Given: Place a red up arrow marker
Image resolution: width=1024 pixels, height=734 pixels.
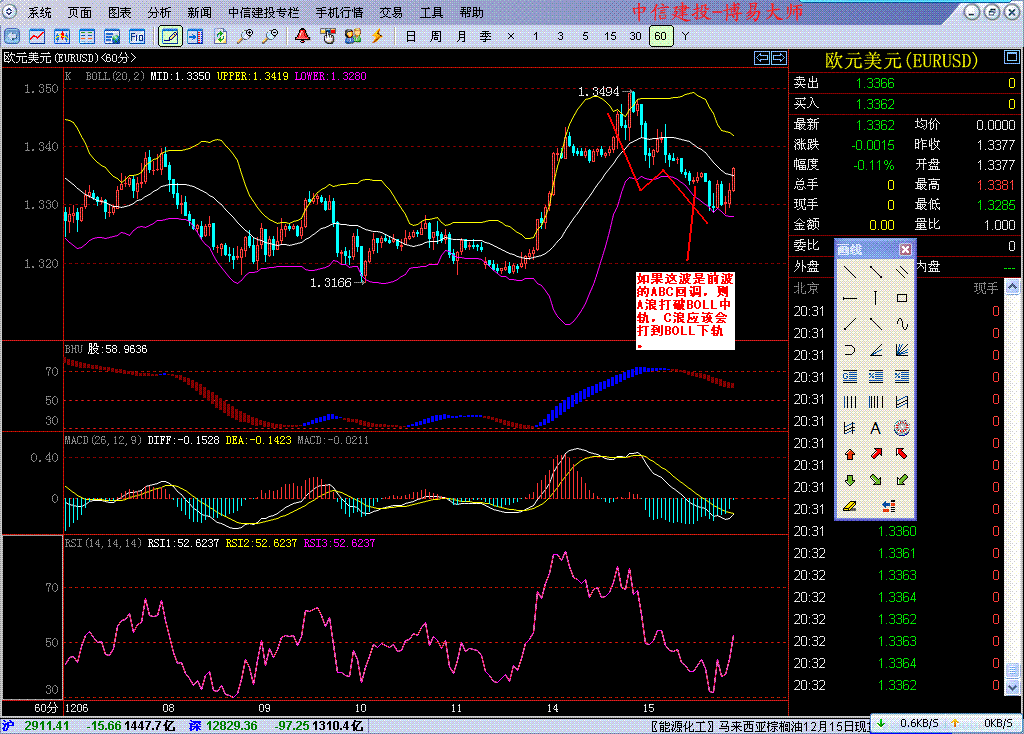Looking at the screenshot, I should pos(850,454).
